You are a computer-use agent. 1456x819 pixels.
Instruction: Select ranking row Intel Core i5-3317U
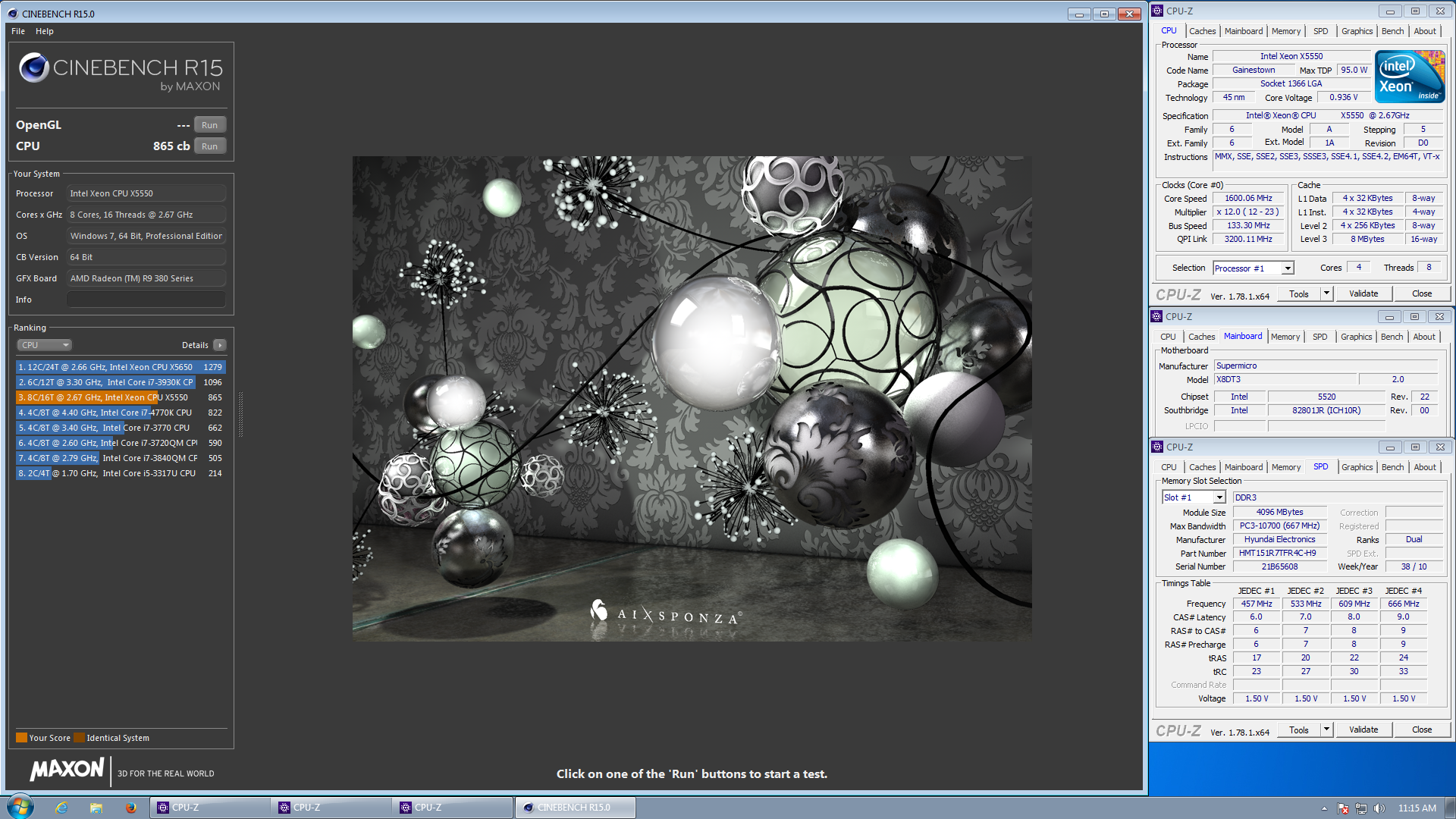(x=121, y=473)
